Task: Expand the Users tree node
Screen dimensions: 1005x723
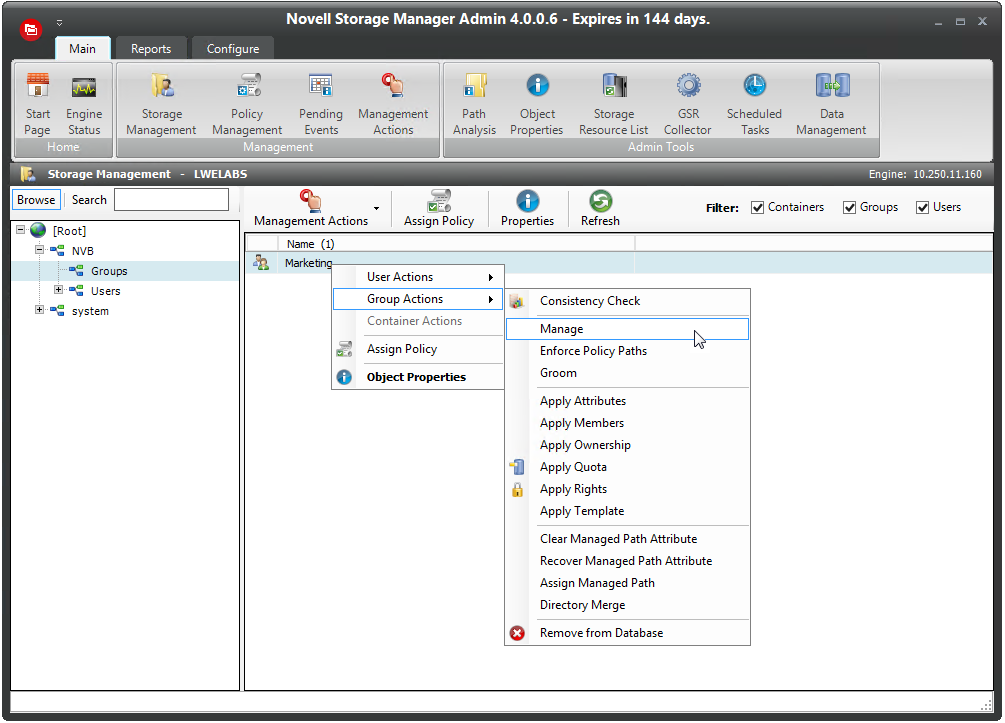Action: [59, 291]
